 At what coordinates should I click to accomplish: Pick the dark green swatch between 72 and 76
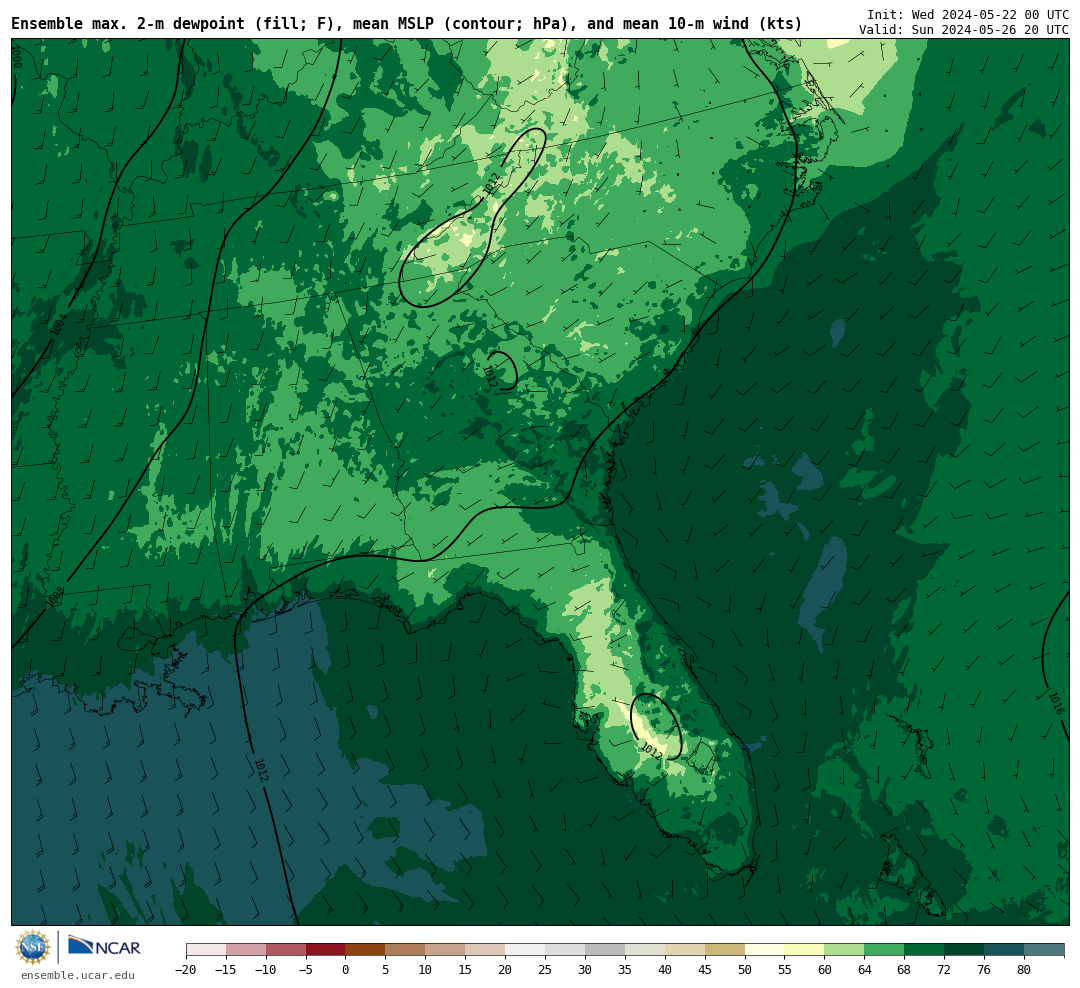(x=965, y=949)
